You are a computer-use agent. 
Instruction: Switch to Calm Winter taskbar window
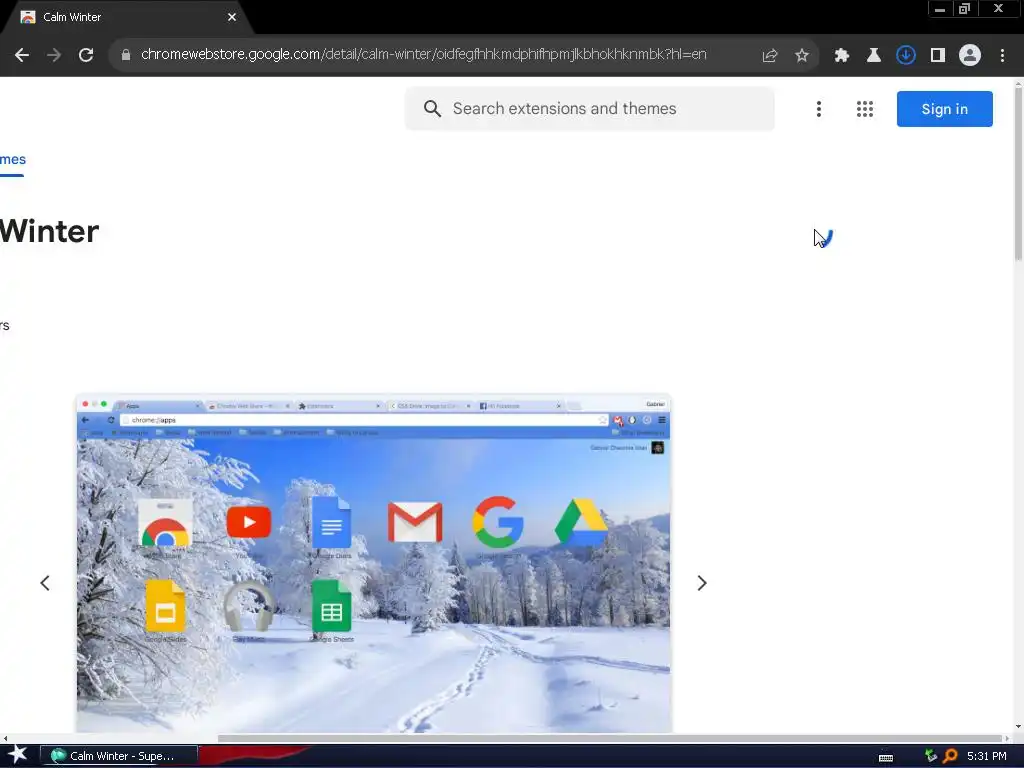[119, 756]
